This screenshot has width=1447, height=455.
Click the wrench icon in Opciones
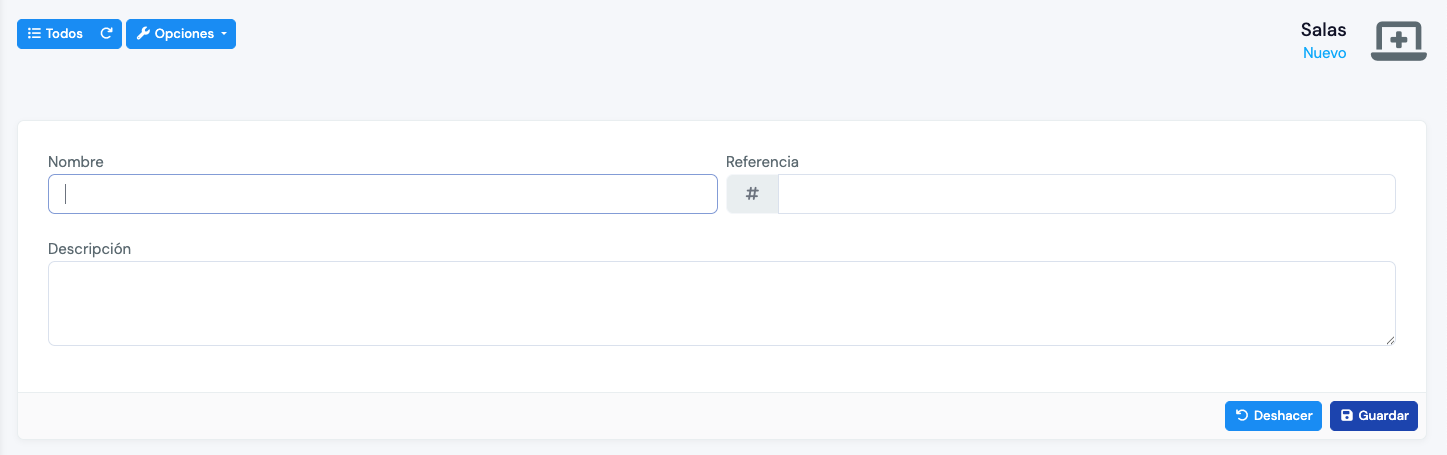click(143, 34)
